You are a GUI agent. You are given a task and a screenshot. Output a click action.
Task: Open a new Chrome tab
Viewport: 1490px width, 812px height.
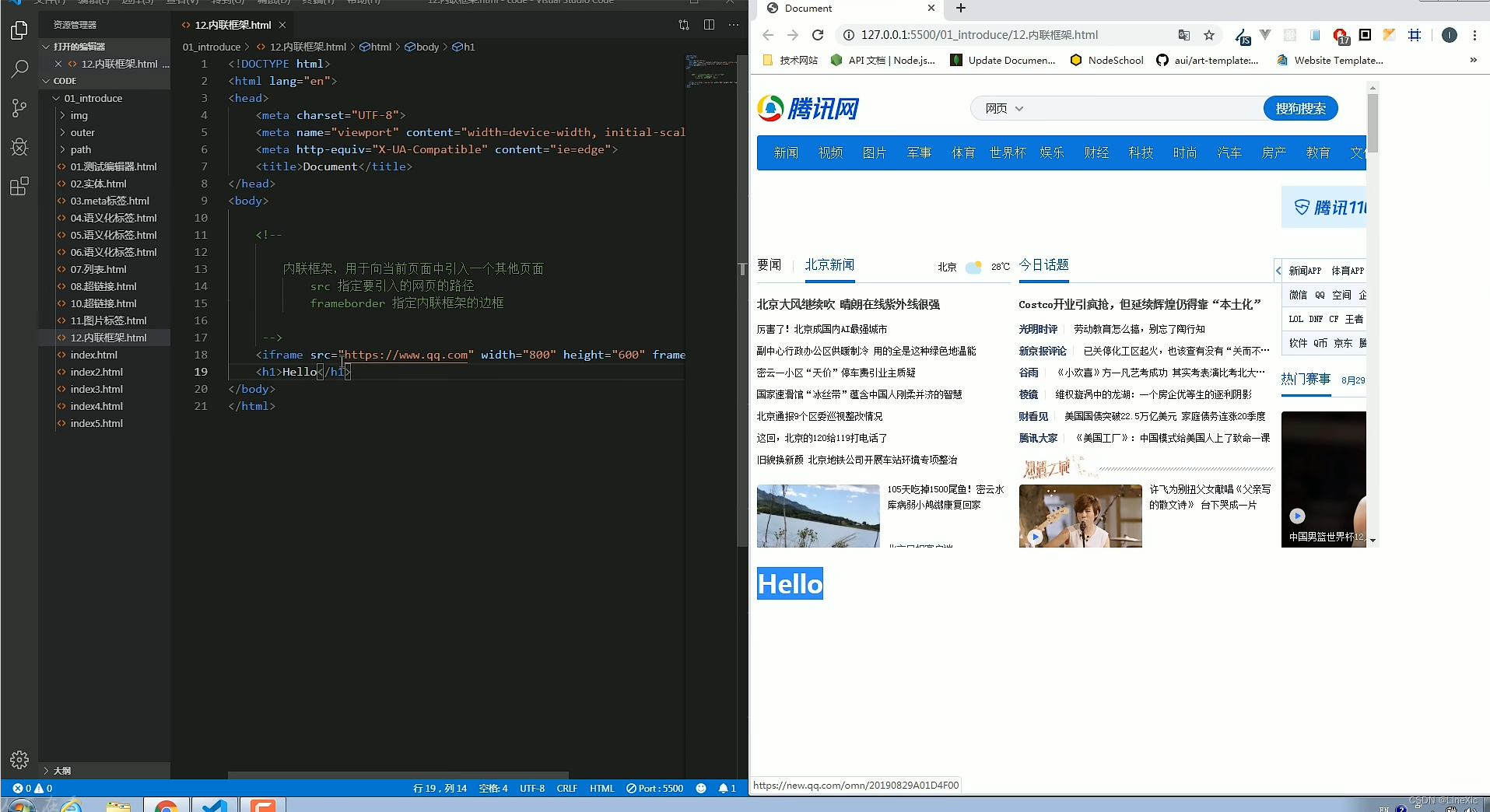[x=961, y=8]
